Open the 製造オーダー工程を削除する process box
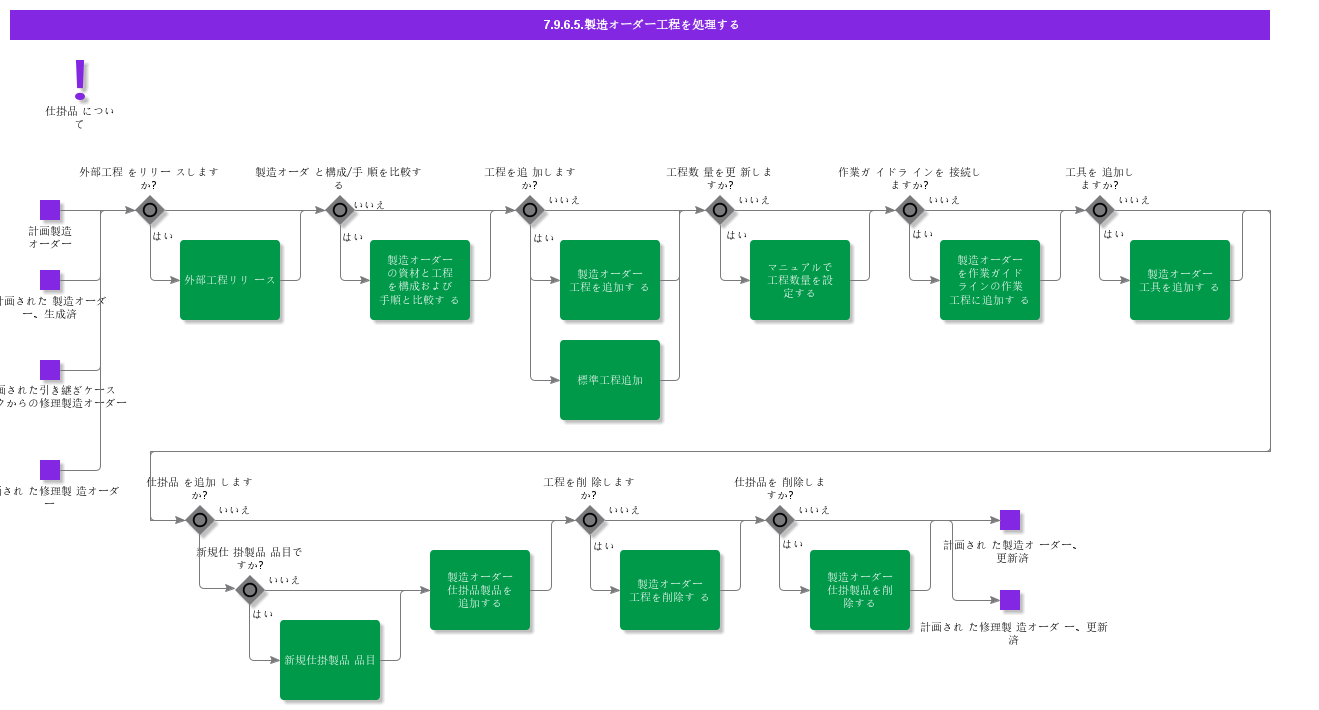Screen dimensions: 1319x710 pos(670,590)
